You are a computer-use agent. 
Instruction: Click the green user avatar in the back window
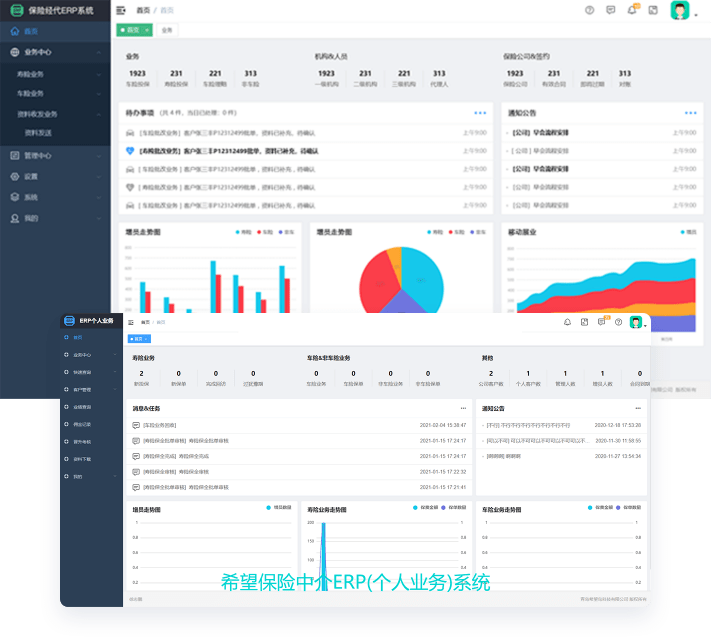[680, 10]
